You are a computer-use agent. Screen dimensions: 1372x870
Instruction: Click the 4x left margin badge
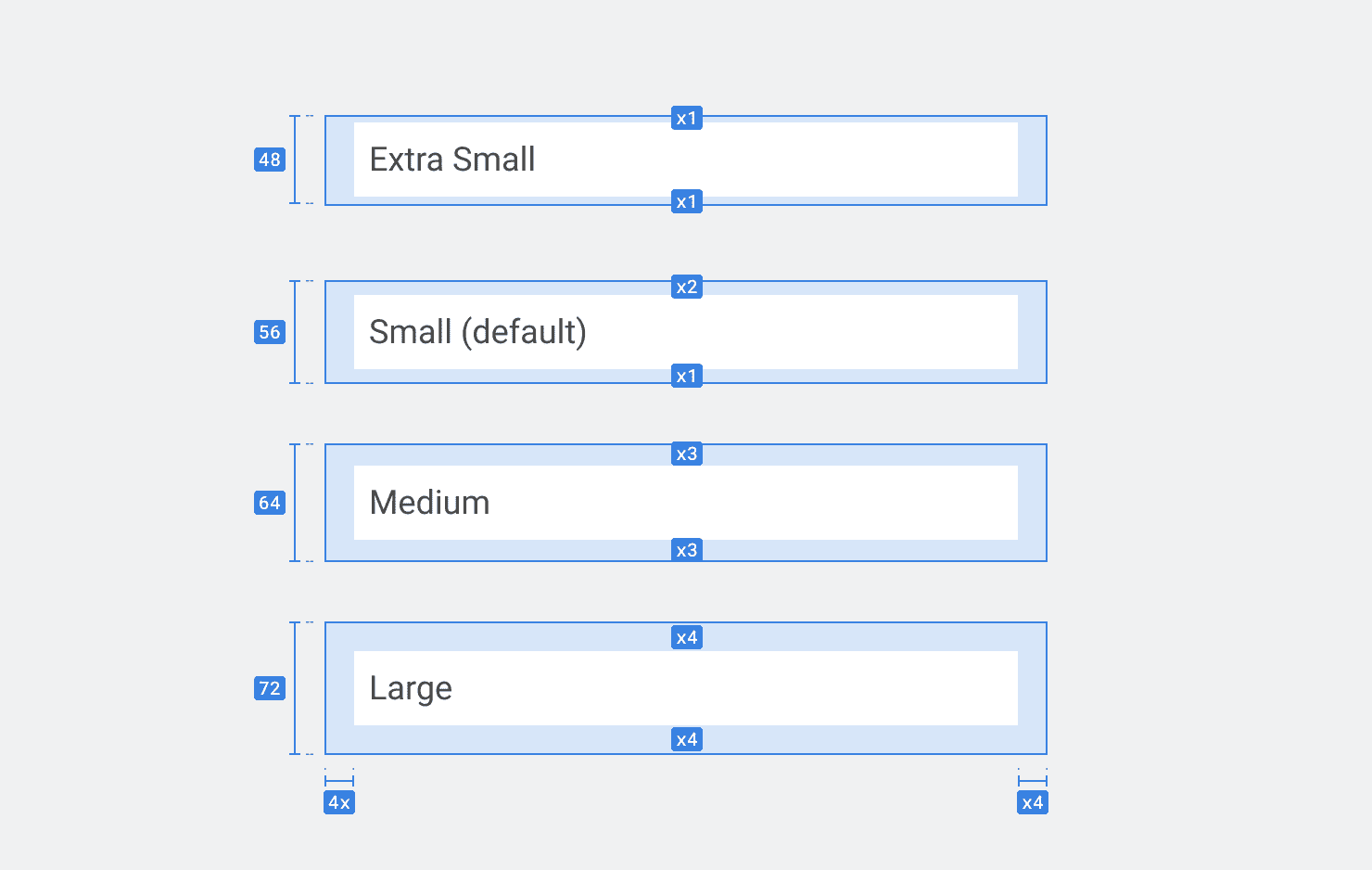tap(339, 803)
